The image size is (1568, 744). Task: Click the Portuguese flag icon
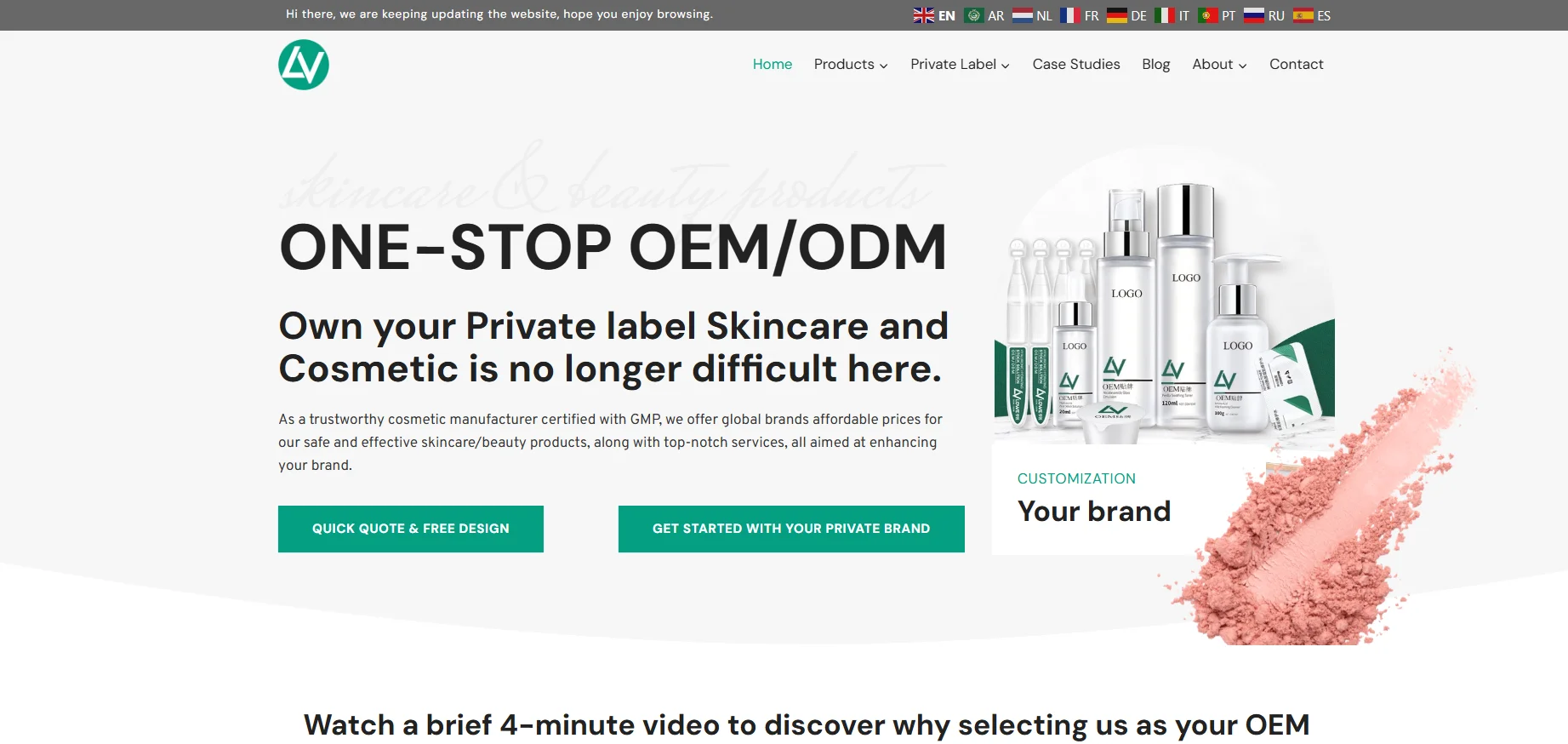click(x=1207, y=15)
